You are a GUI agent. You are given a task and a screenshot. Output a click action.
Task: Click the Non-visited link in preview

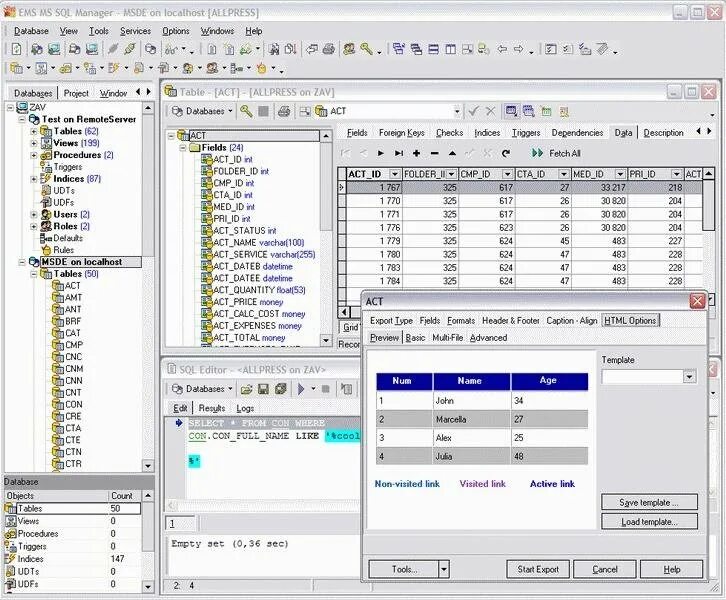407,484
